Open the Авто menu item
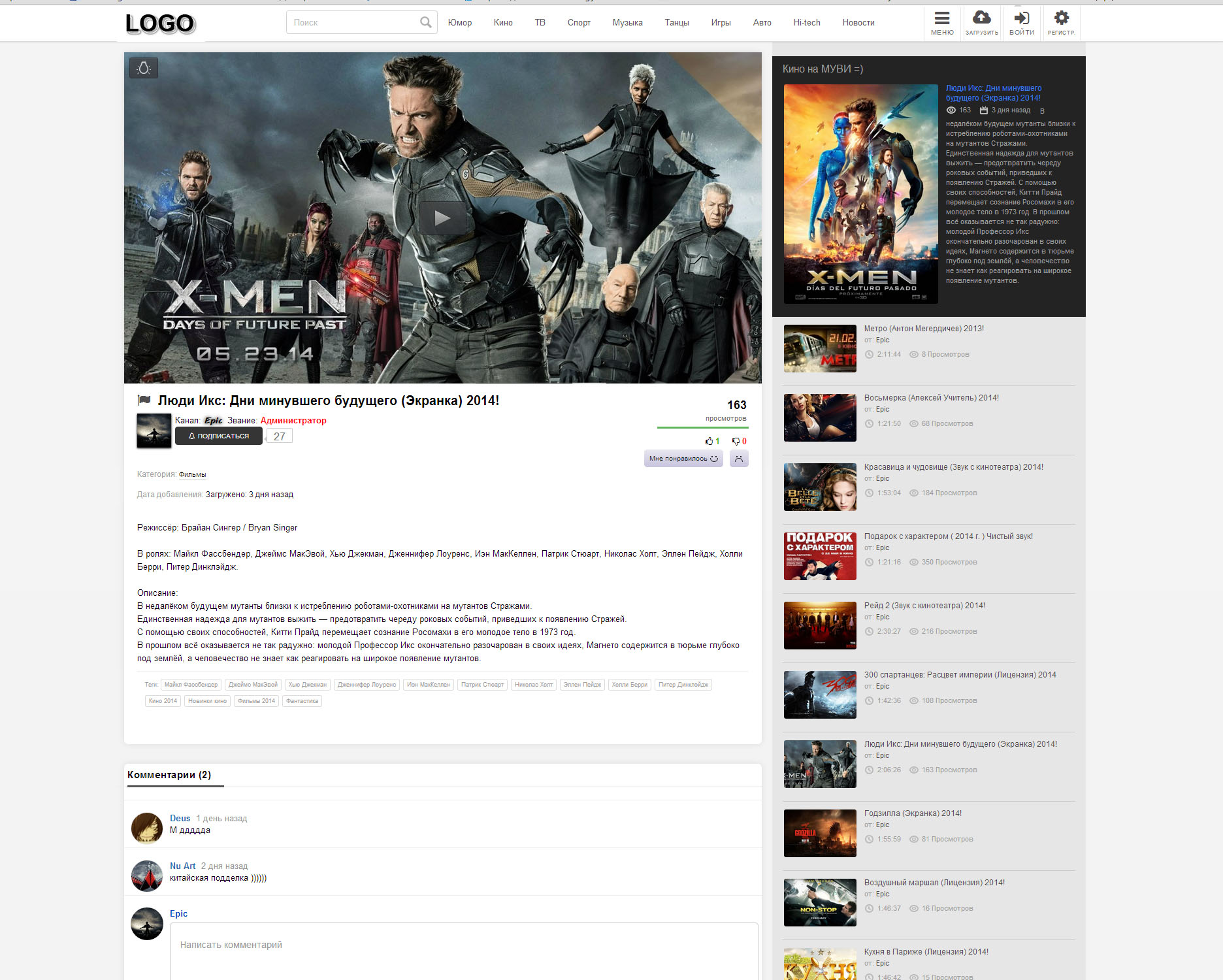Viewport: 1223px width, 980px height. (x=762, y=23)
